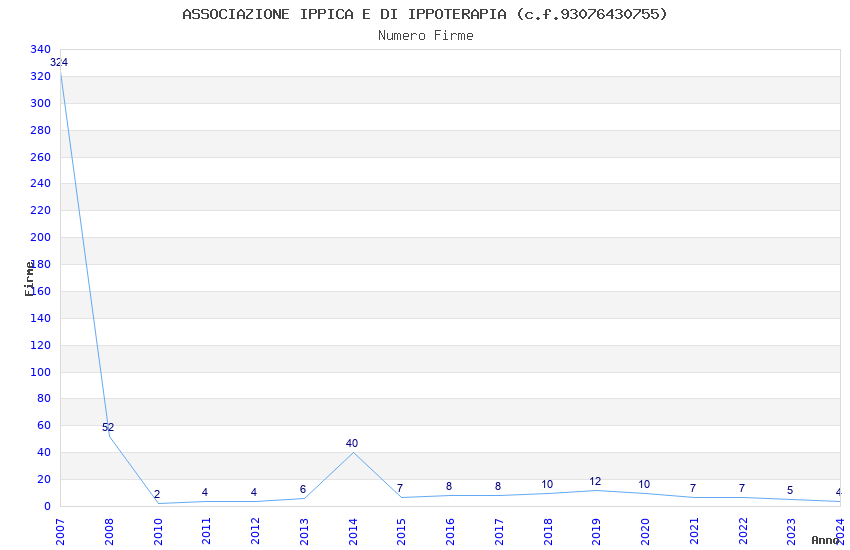The width and height of the screenshot is (850, 550).
Task: Pick the 324 data value for 2007
Action: 59,62
